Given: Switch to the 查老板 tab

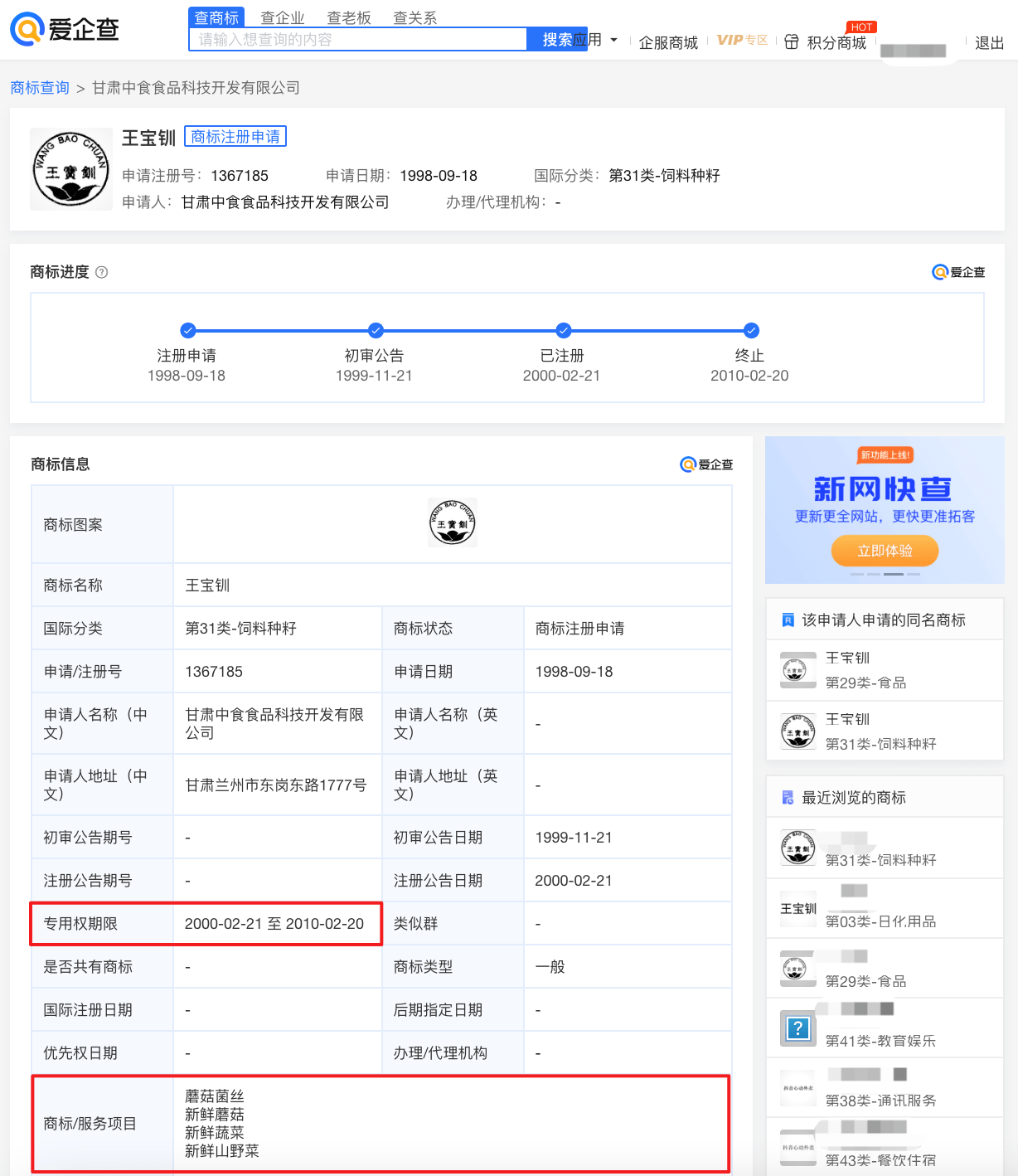Looking at the screenshot, I should tap(349, 17).
